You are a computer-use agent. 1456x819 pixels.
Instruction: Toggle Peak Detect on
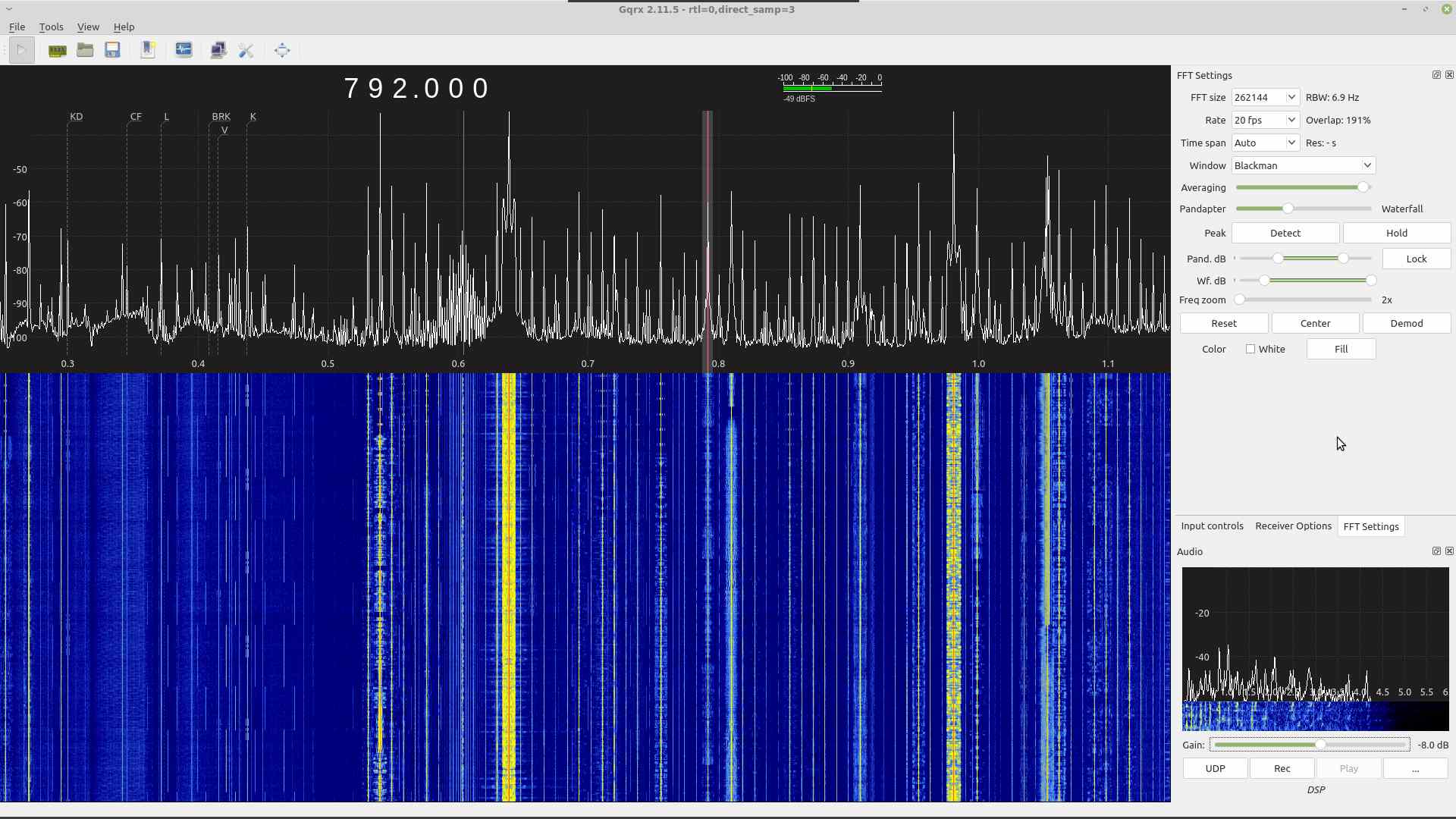point(1285,234)
